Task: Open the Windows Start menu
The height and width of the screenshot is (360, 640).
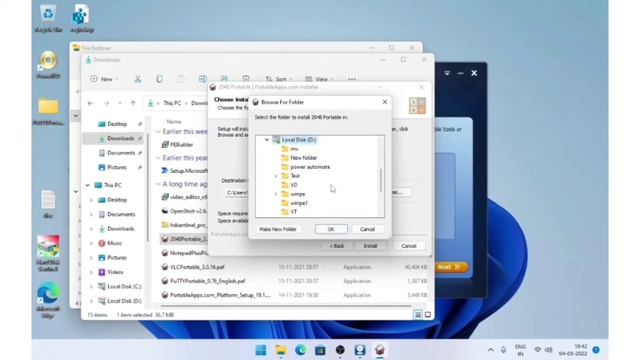Action: [261, 350]
